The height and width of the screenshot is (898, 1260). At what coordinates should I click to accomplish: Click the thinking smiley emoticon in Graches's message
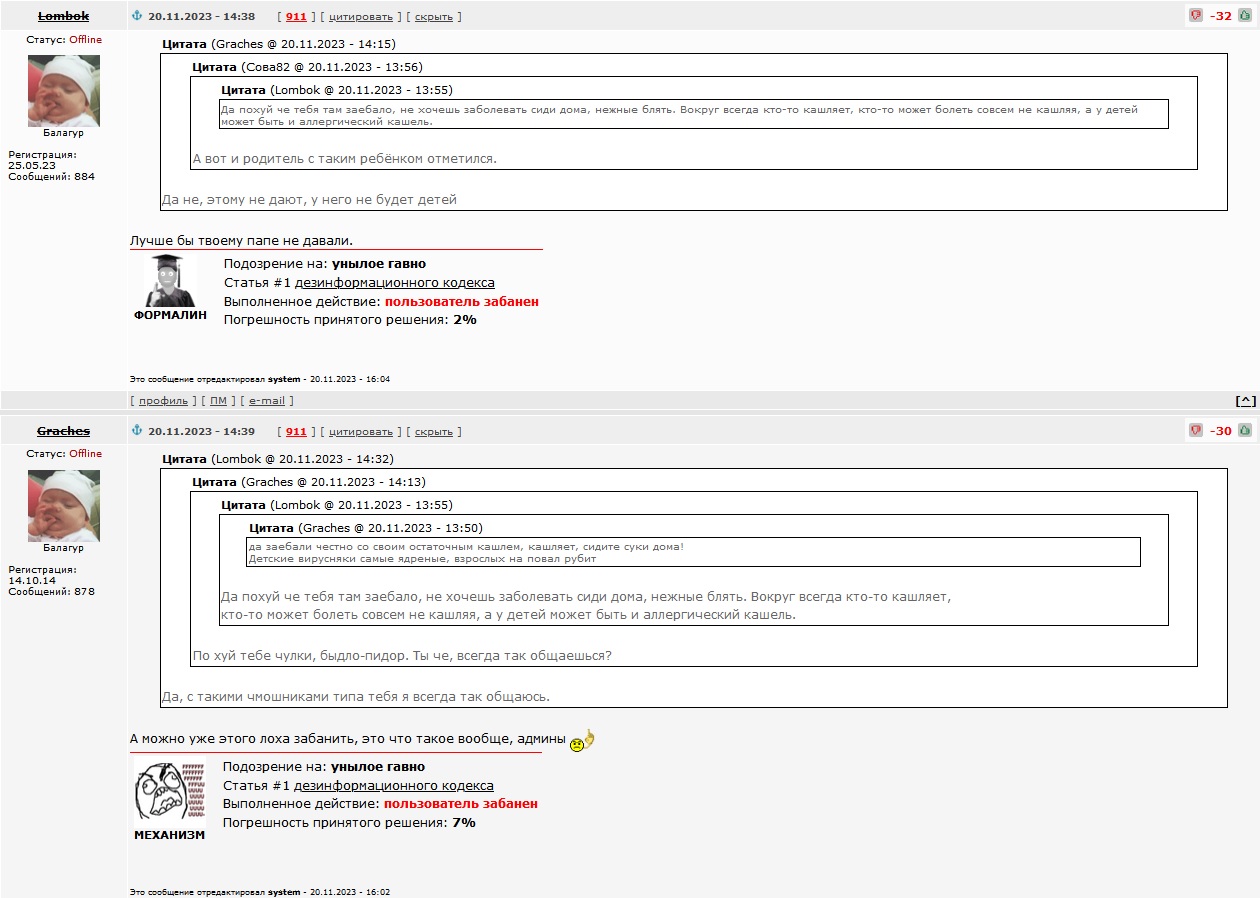coord(582,741)
